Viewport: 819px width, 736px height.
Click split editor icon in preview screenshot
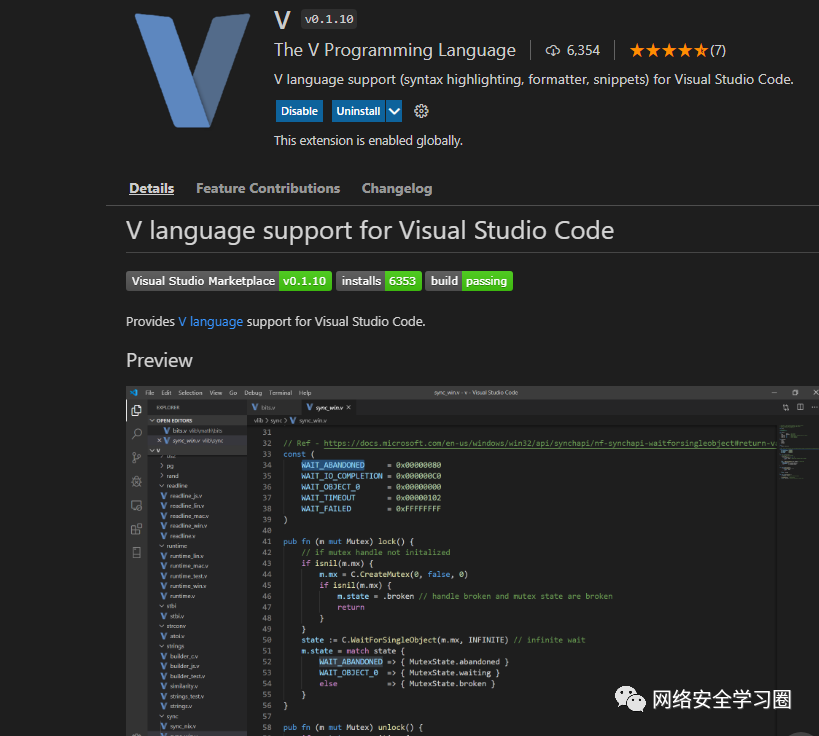coord(800,407)
